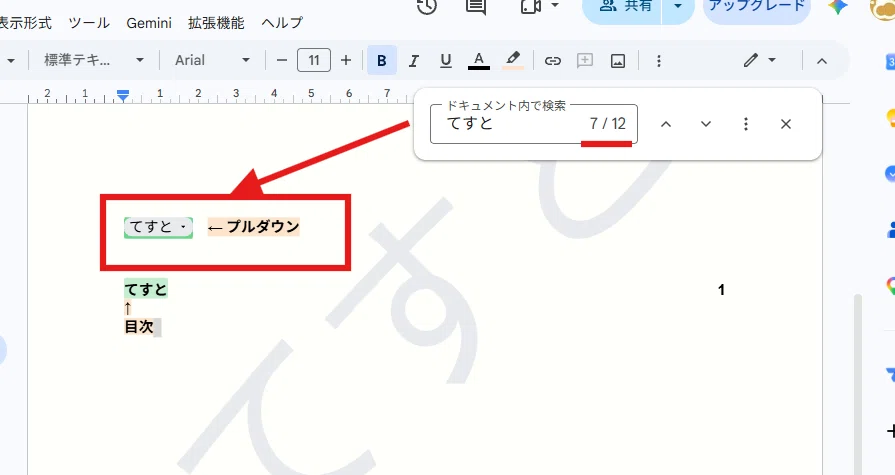Open the Gemini menu
The height and width of the screenshot is (475, 895).
(x=149, y=23)
